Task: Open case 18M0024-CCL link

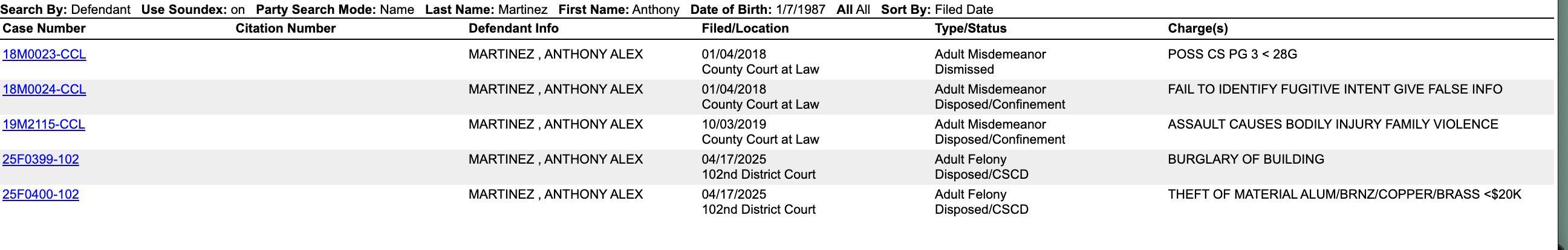Action: pyautogui.click(x=44, y=89)
